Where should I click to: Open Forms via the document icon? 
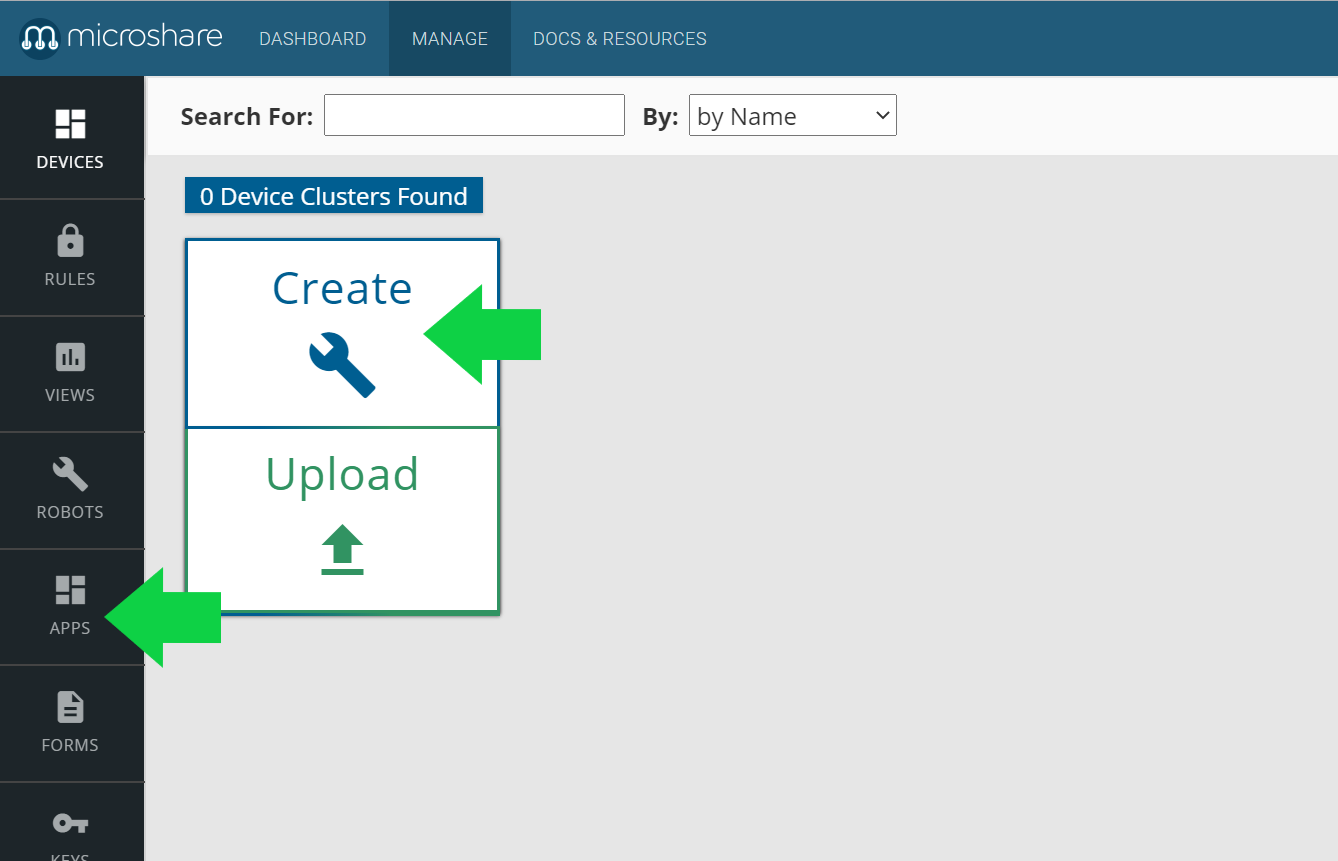tap(70, 707)
